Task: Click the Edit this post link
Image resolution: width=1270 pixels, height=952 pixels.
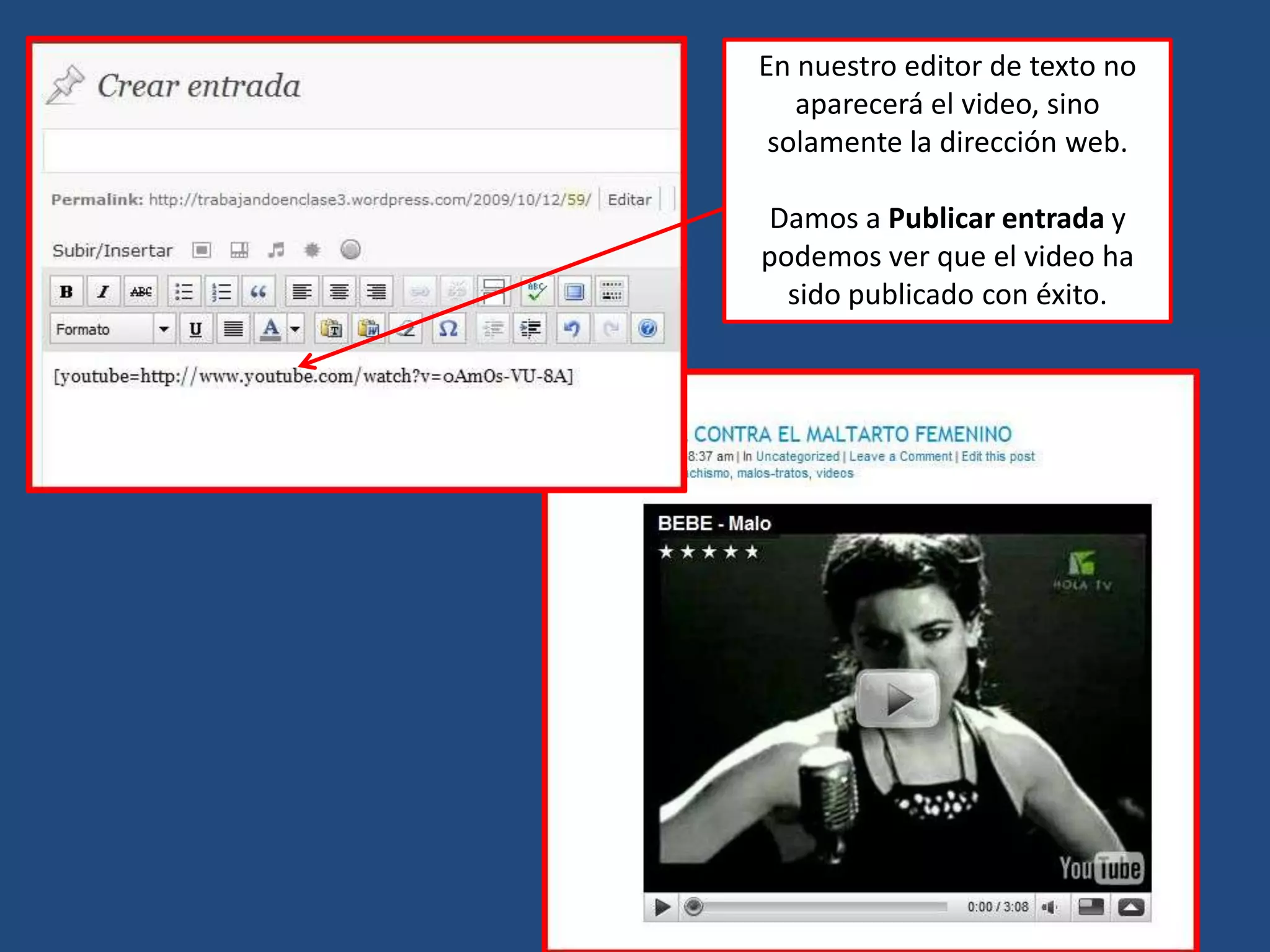Action: pyautogui.click(x=998, y=456)
